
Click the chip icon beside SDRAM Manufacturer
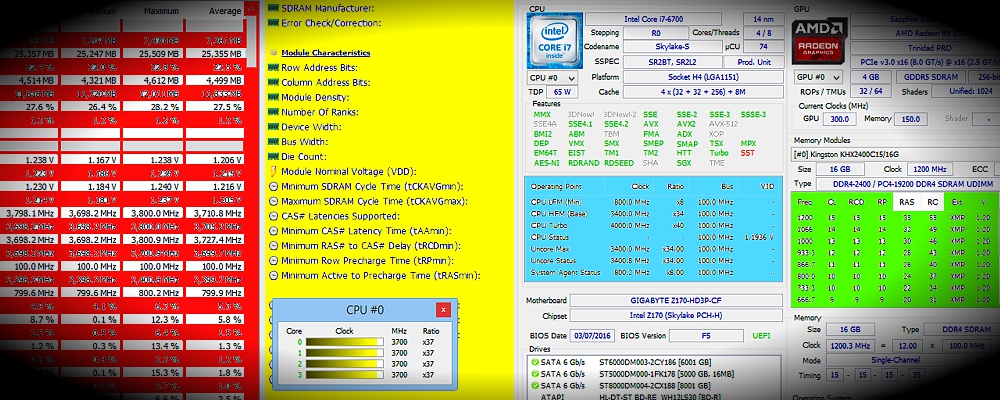pyautogui.click(x=274, y=8)
